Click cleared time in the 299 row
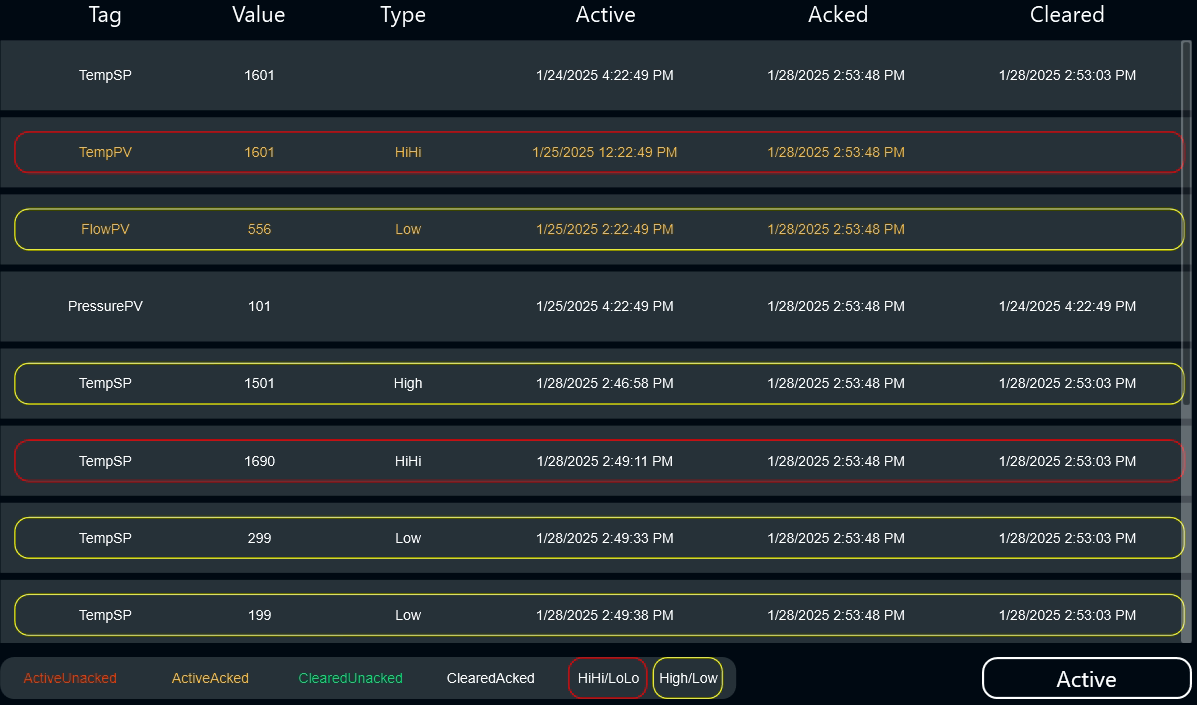Viewport: 1197px width, 705px height. (1067, 539)
